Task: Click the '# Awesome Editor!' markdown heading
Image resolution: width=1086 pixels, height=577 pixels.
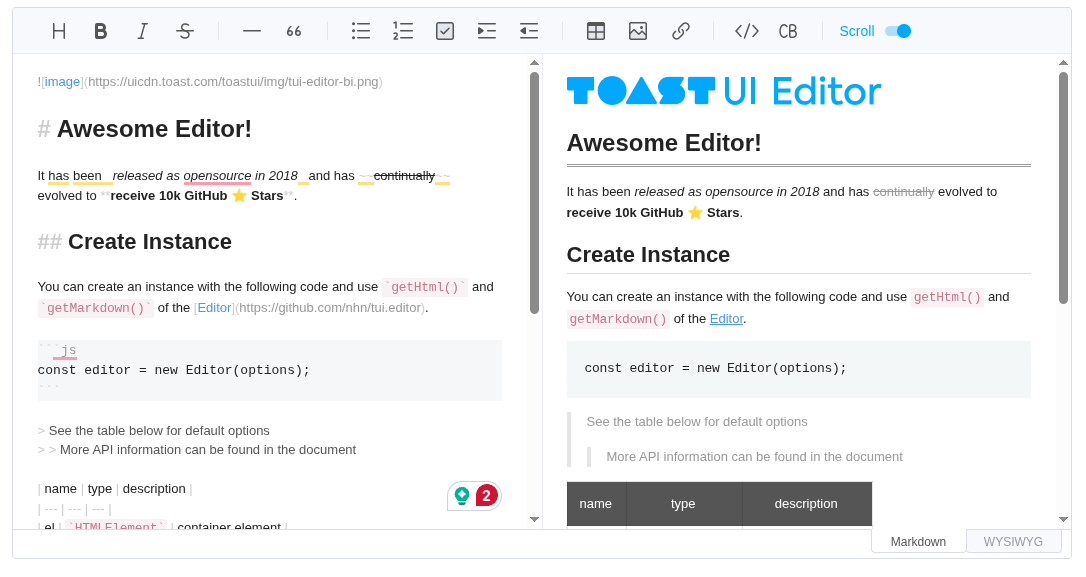Action: [145, 129]
